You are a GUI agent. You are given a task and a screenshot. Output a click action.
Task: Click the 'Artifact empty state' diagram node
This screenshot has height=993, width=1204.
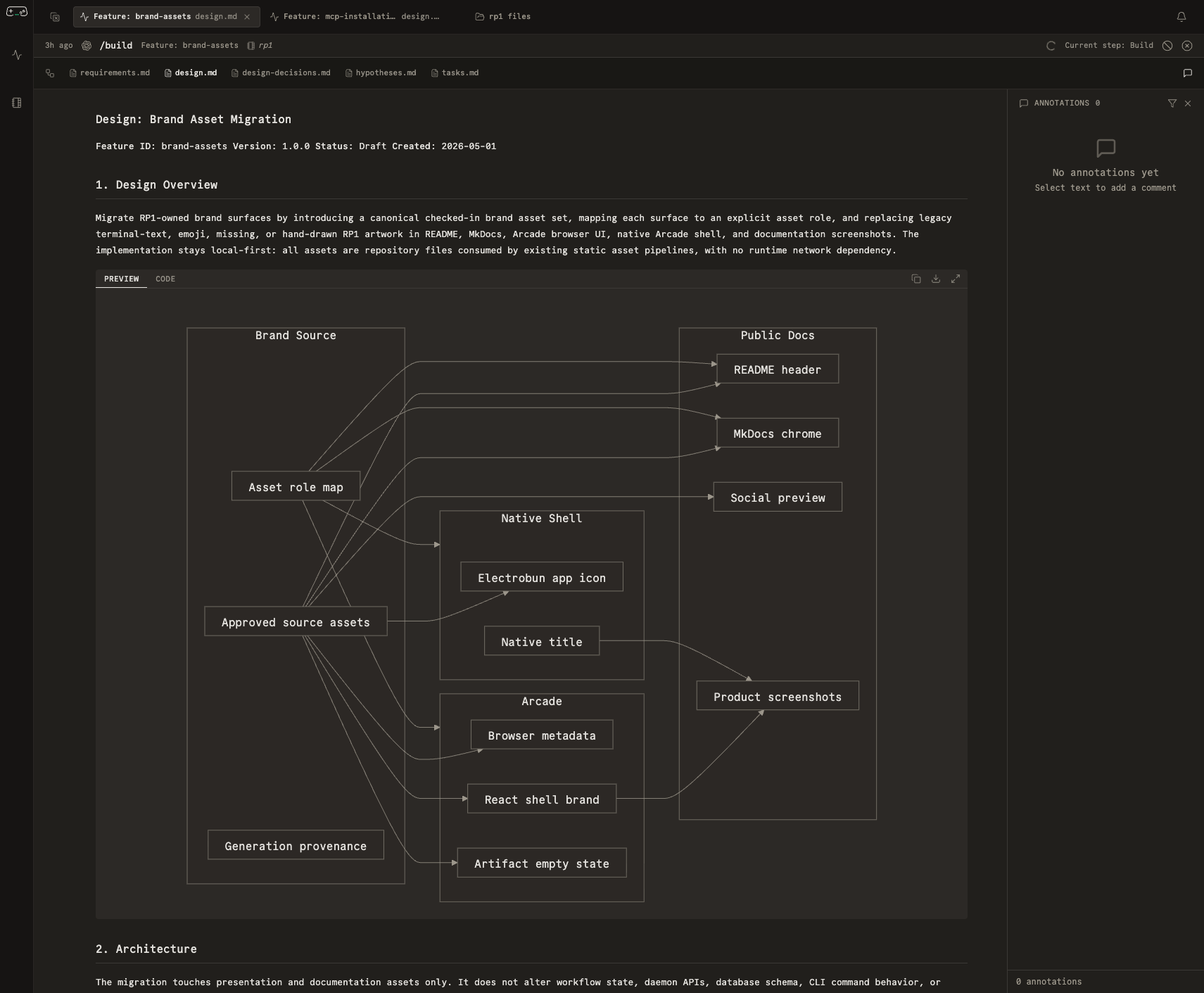(x=542, y=864)
